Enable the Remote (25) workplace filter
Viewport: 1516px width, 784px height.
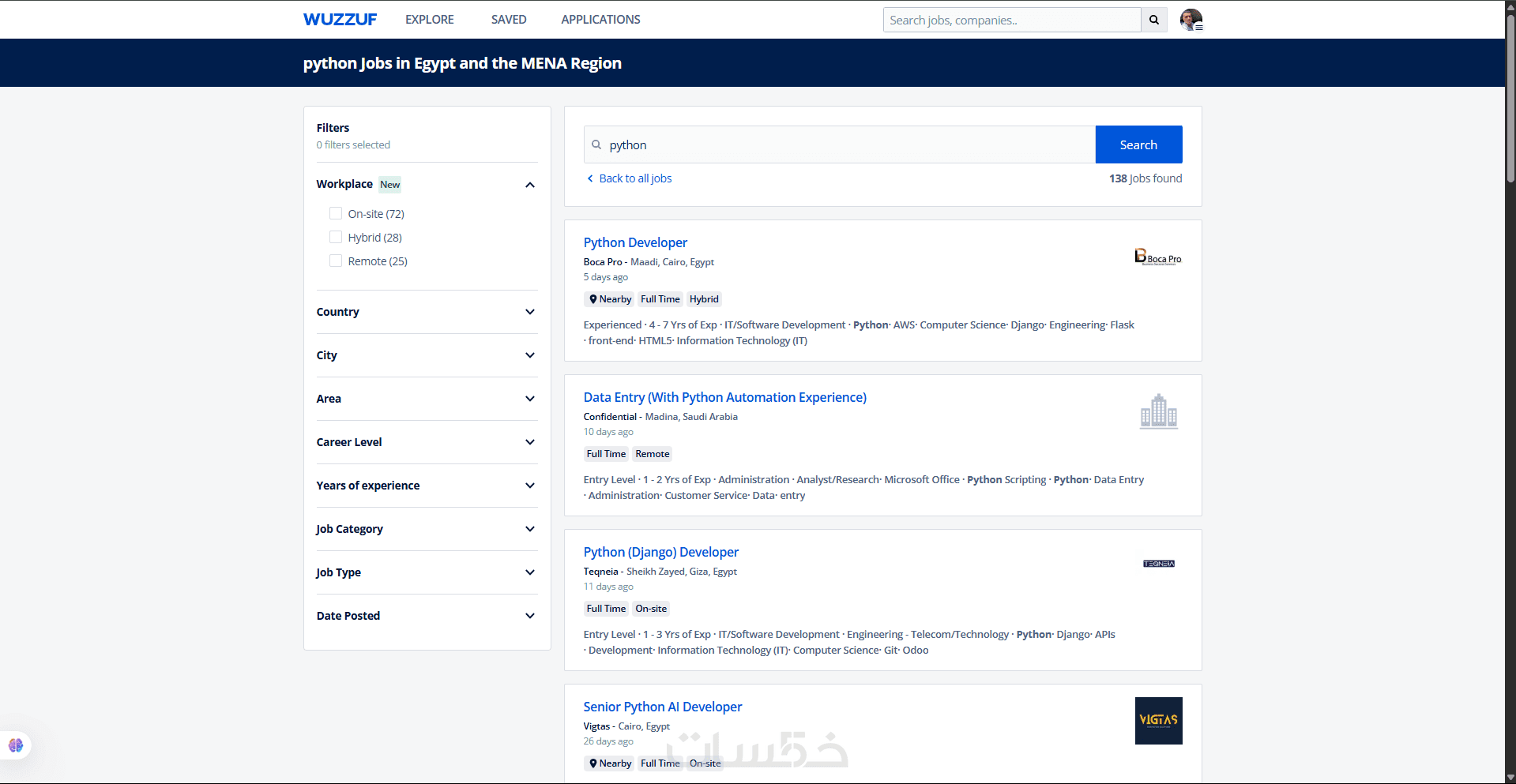coord(336,261)
